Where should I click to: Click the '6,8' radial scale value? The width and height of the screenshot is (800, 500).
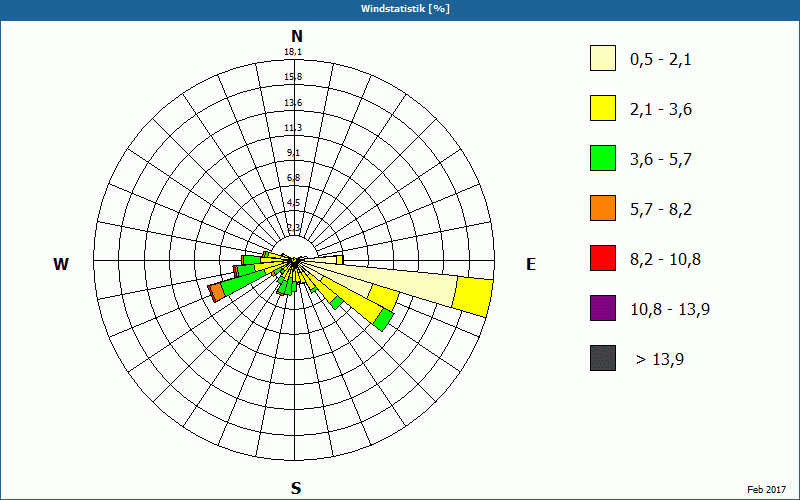[x=293, y=178]
